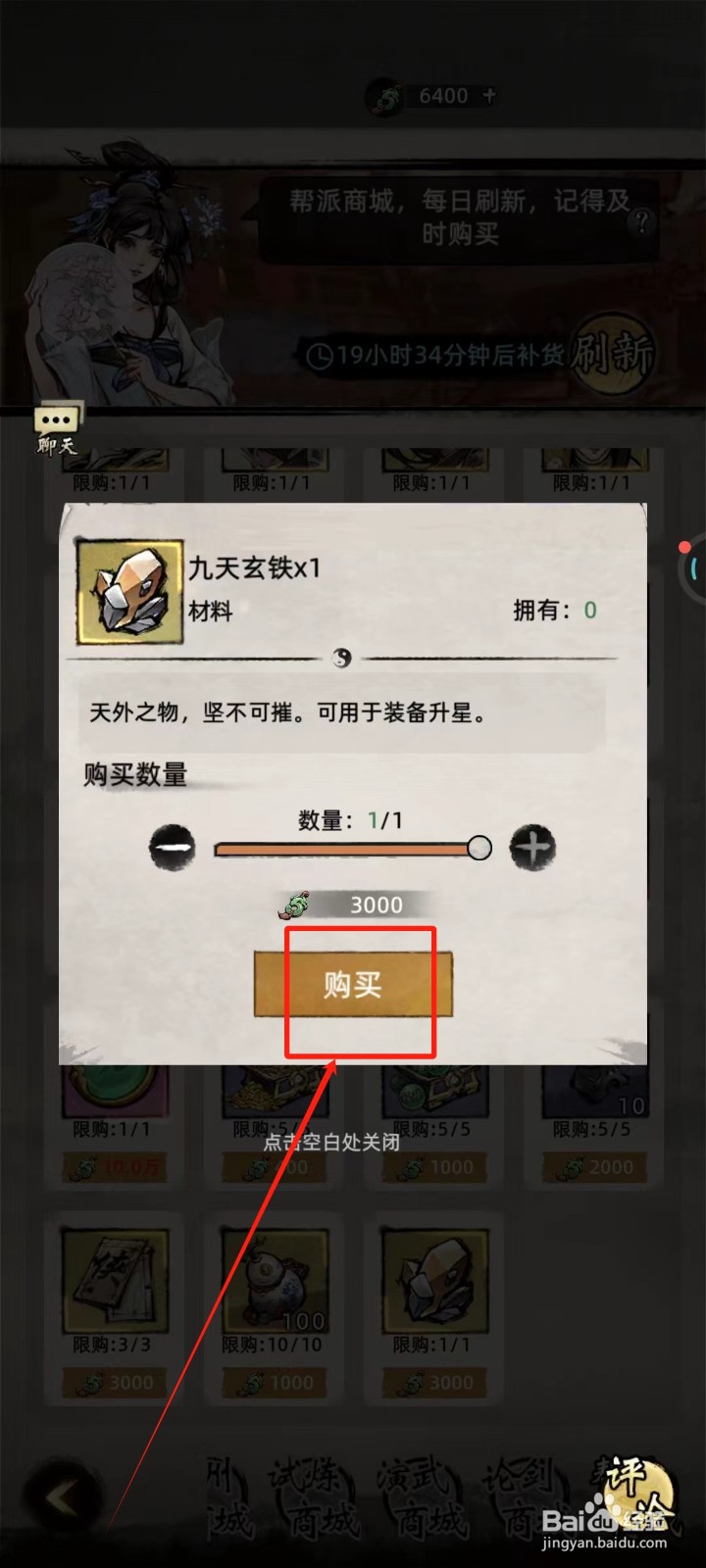Click the item priced 2000 limited 5/5
Viewport: 706px width, 1568px height.
point(592,1125)
